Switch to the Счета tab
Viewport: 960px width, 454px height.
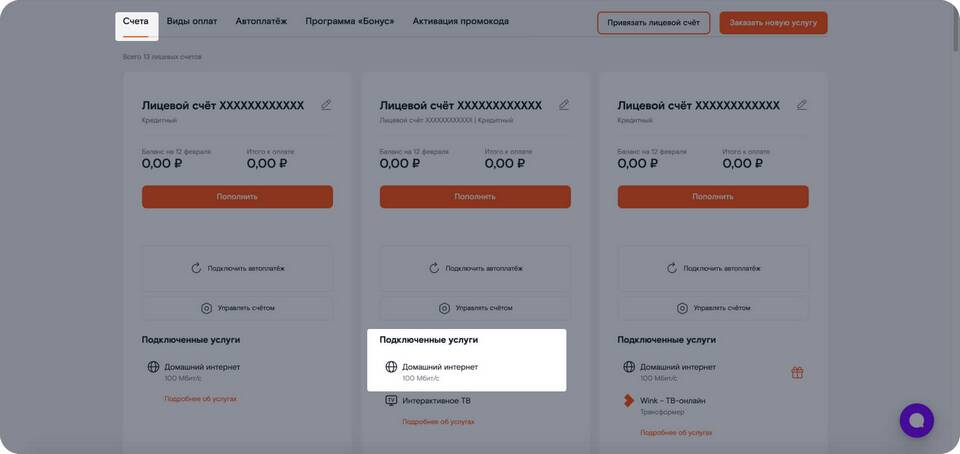click(x=136, y=21)
